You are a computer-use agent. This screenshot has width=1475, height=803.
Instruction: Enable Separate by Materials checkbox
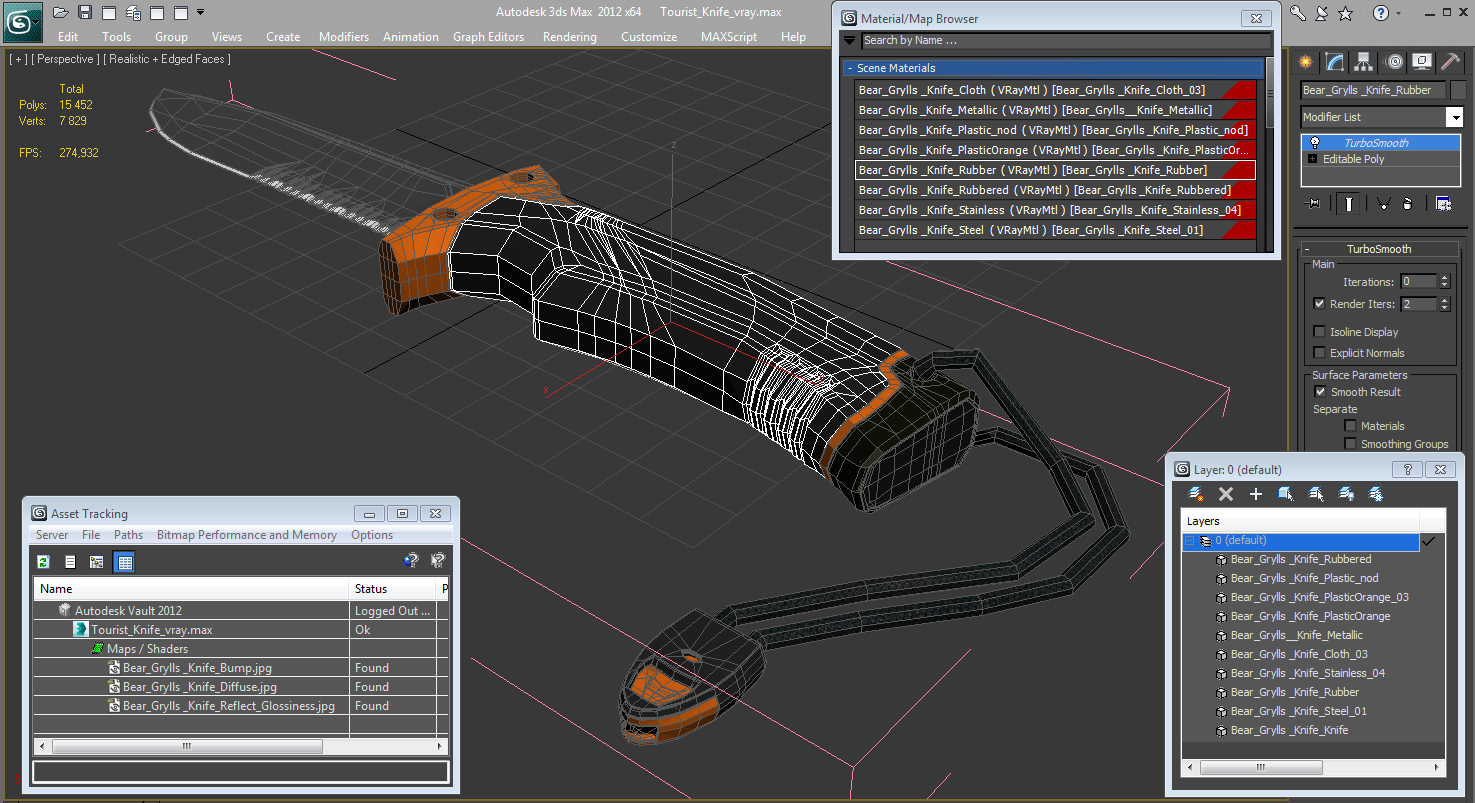(x=1350, y=426)
